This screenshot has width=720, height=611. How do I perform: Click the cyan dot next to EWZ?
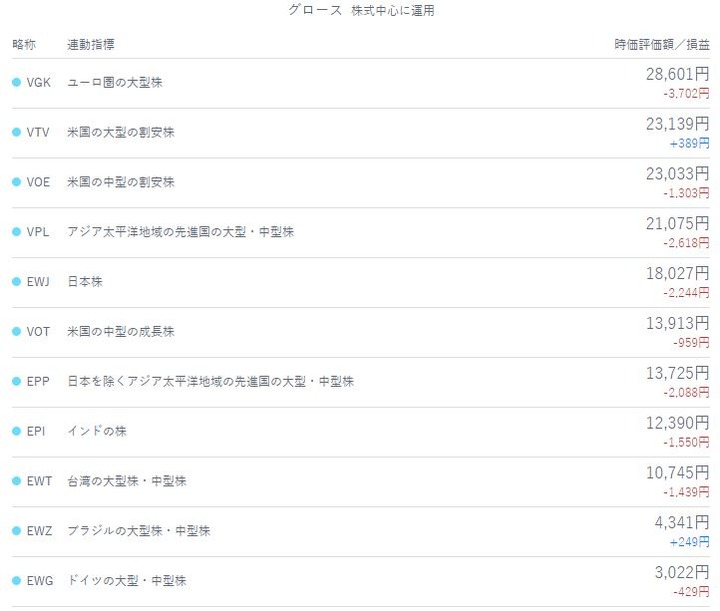pos(16,531)
